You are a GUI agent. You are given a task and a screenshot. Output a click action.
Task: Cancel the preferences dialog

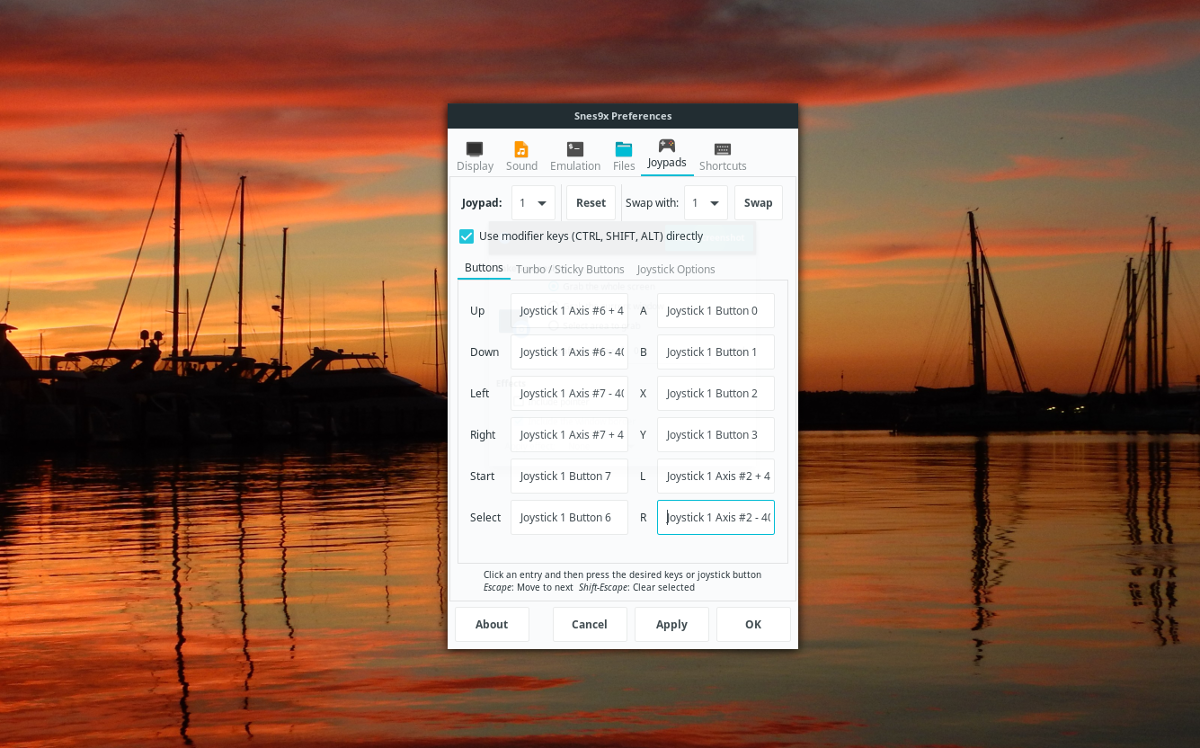590,624
